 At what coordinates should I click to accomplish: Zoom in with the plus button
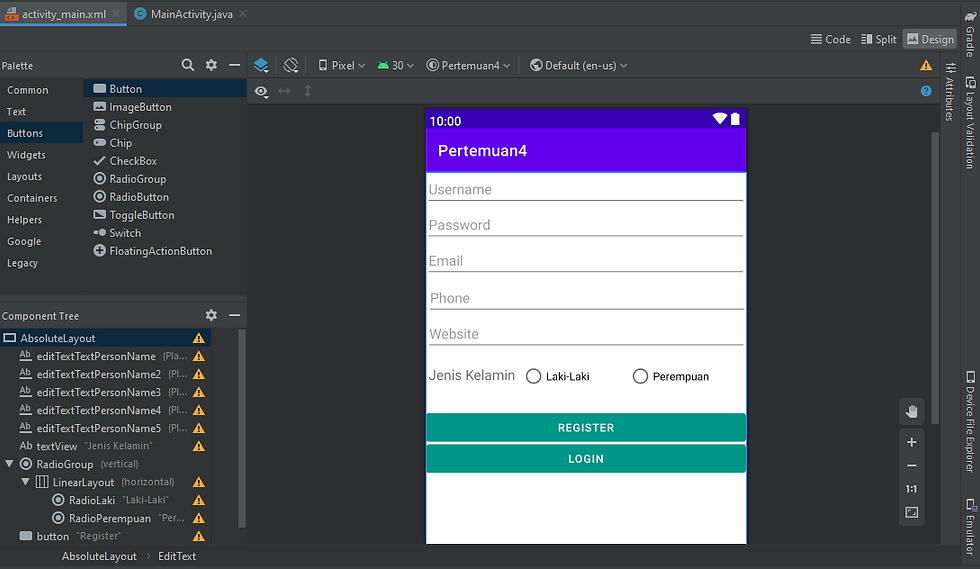click(x=912, y=442)
